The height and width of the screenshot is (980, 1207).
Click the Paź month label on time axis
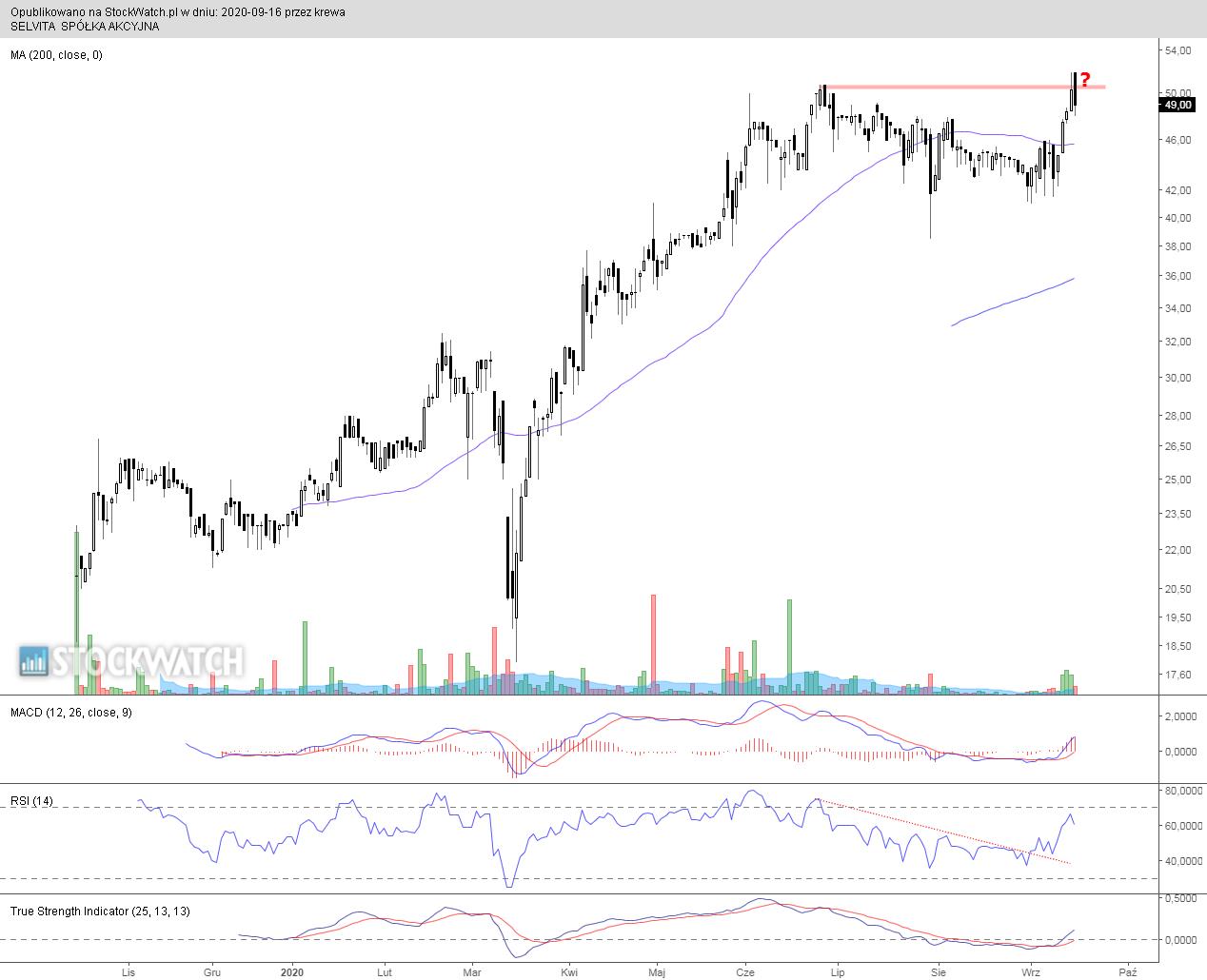point(1128,972)
